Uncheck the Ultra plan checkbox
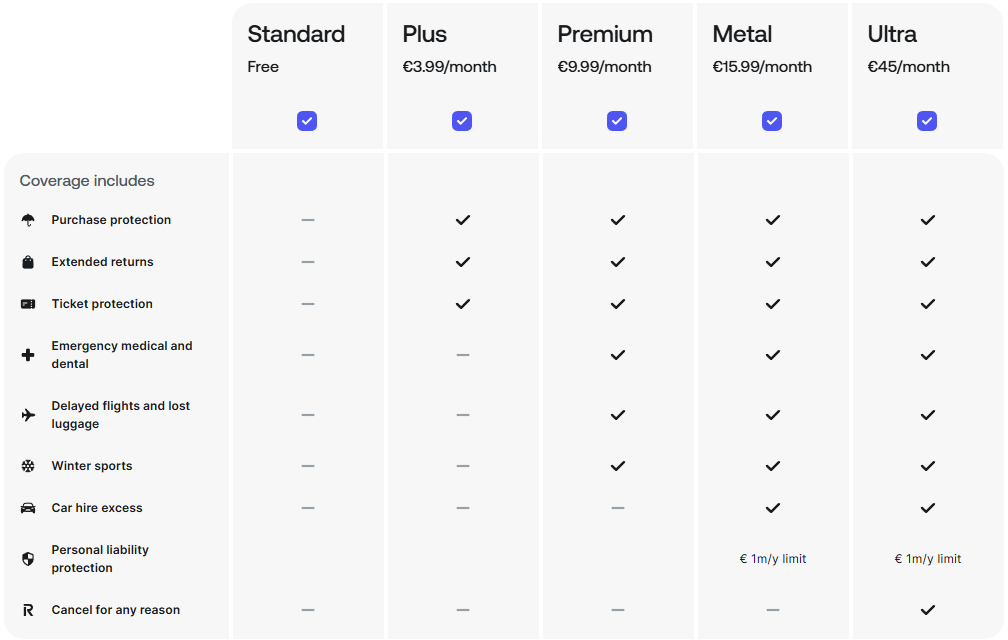The width and height of the screenshot is (1008, 640). (927, 121)
